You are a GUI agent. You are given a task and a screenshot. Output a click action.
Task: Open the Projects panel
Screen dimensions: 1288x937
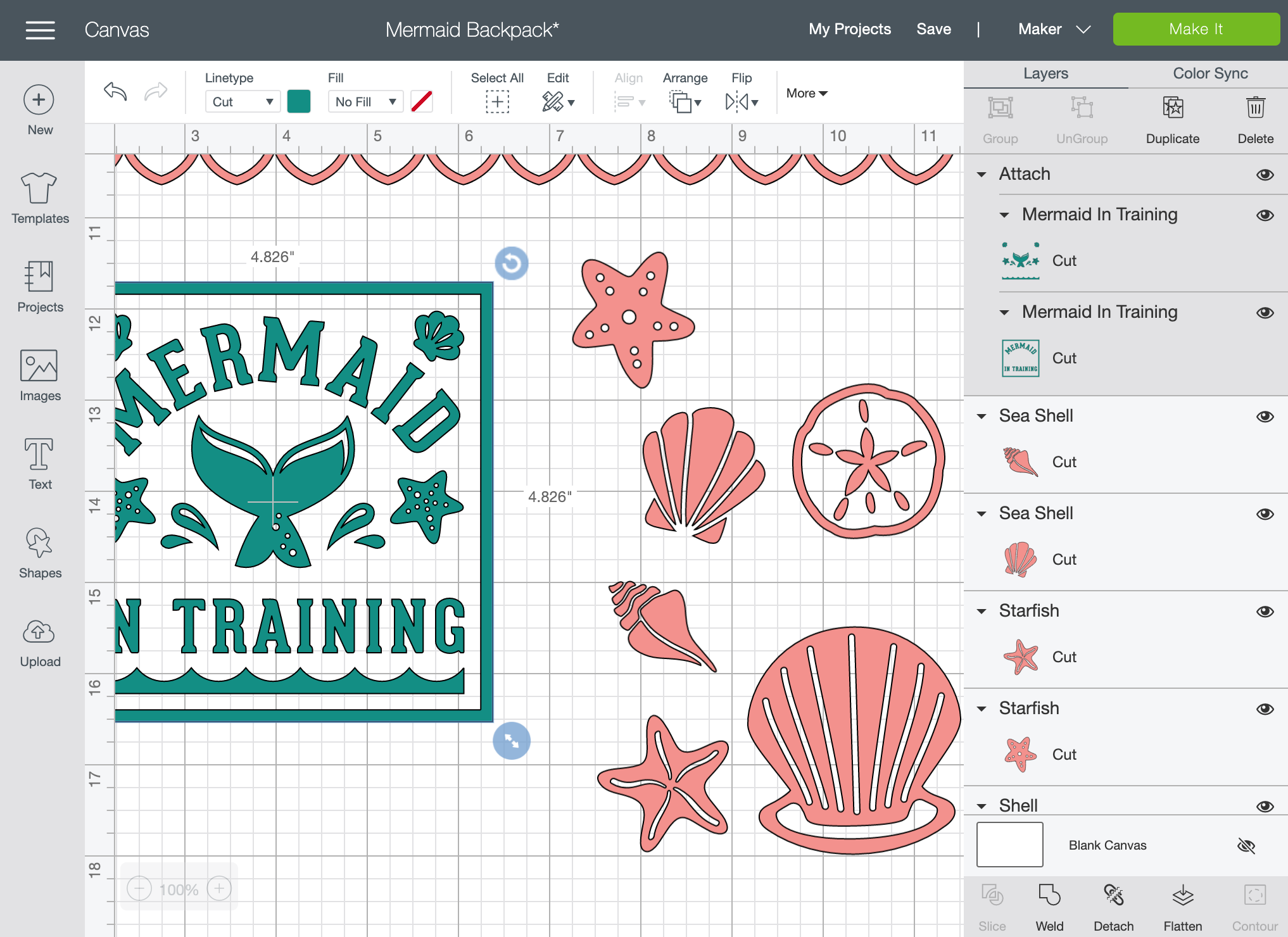pyautogui.click(x=40, y=287)
